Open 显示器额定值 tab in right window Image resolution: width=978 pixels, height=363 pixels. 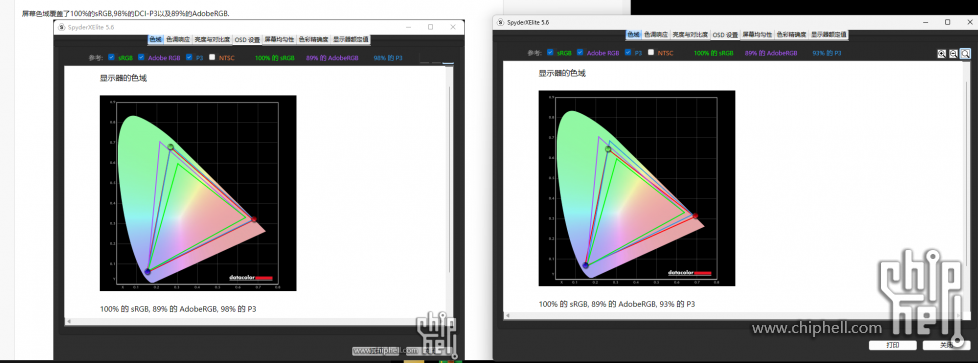pos(828,35)
